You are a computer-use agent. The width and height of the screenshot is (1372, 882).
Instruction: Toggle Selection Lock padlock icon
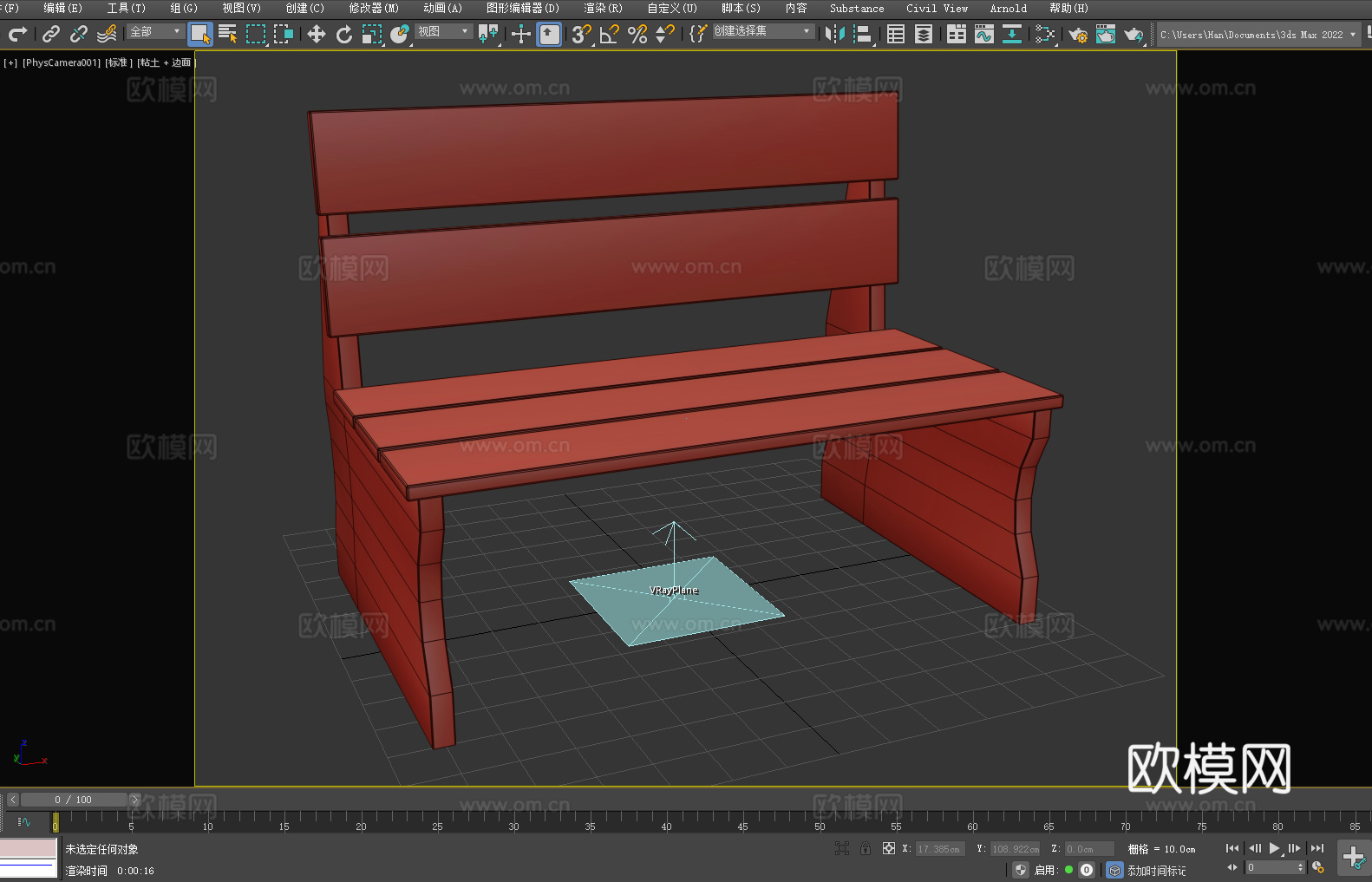tap(866, 848)
